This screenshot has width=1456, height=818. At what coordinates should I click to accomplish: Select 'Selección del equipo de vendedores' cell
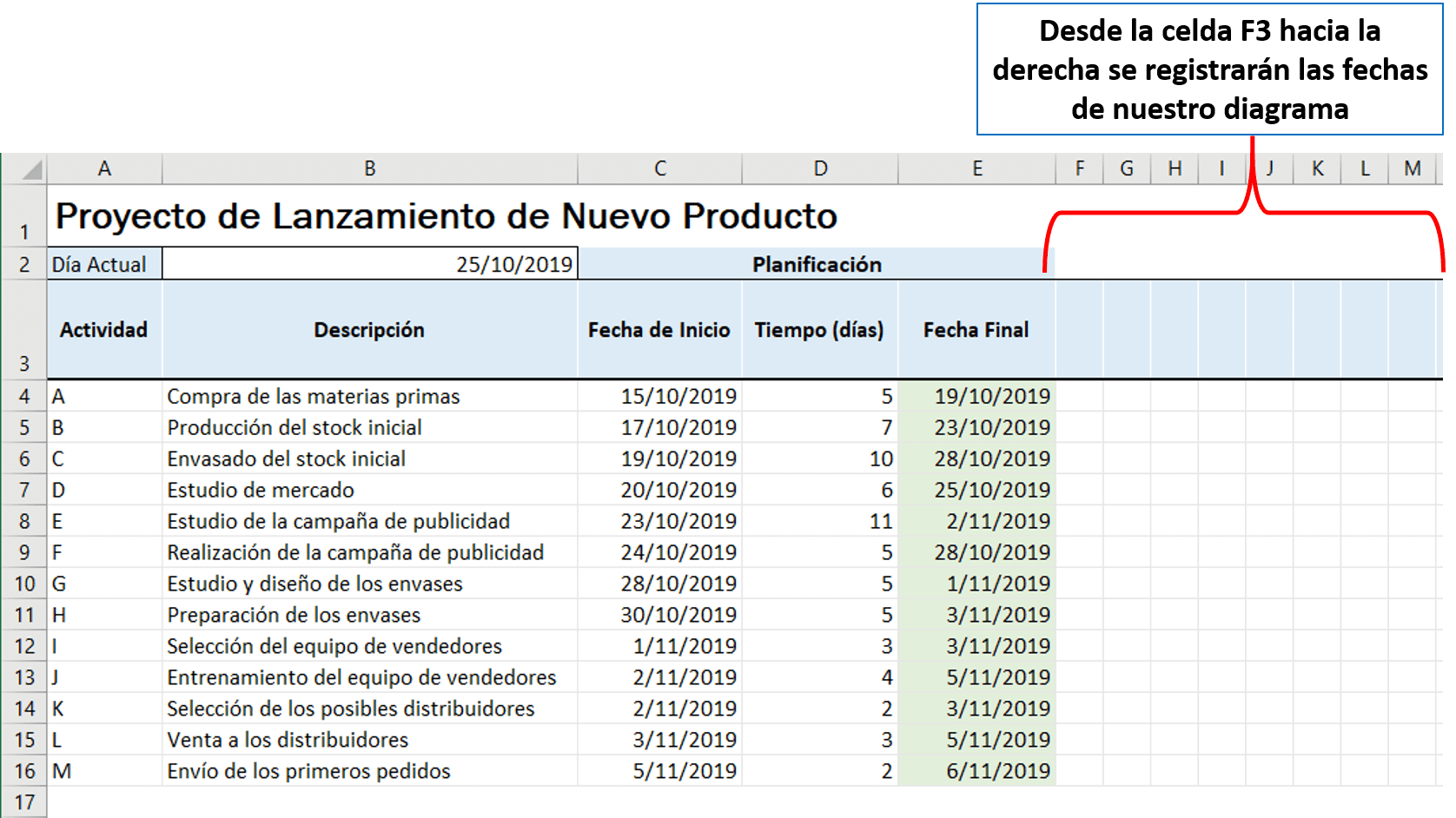370,646
